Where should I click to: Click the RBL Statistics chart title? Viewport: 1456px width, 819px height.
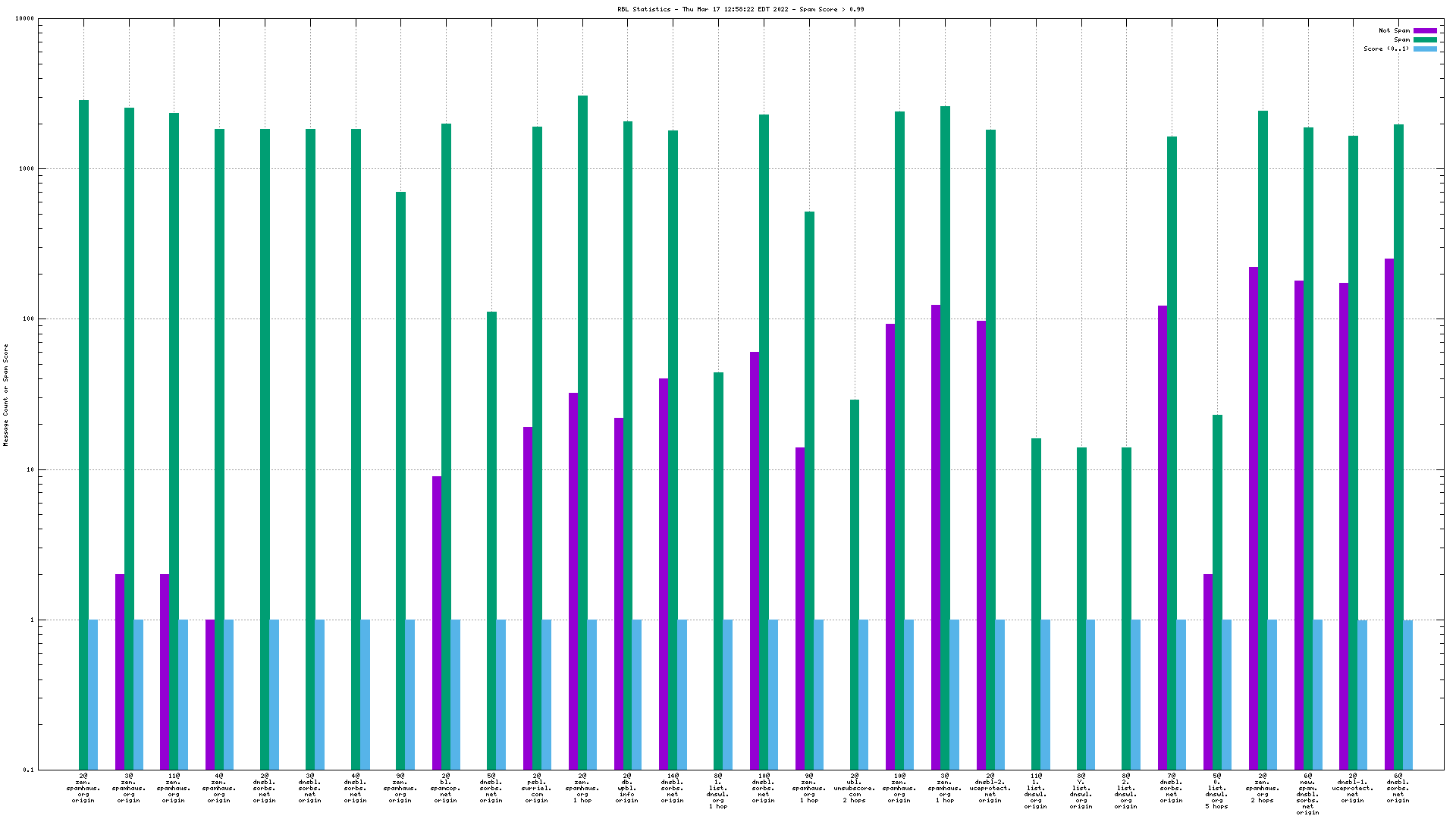tap(740, 10)
